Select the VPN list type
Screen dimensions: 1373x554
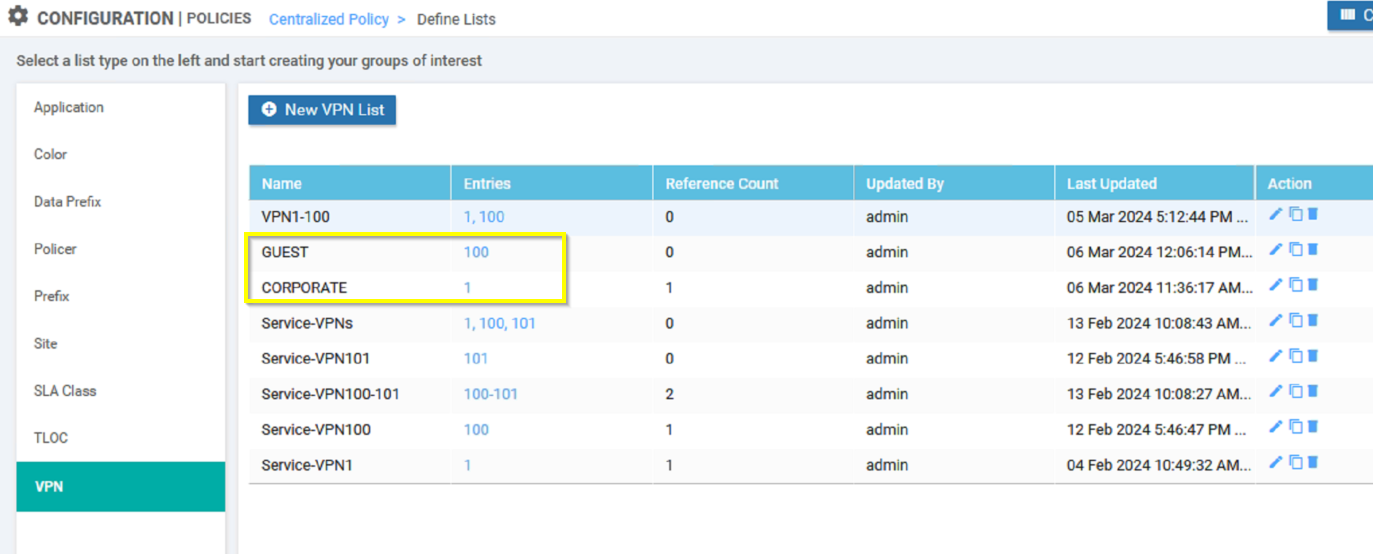[x=121, y=486]
